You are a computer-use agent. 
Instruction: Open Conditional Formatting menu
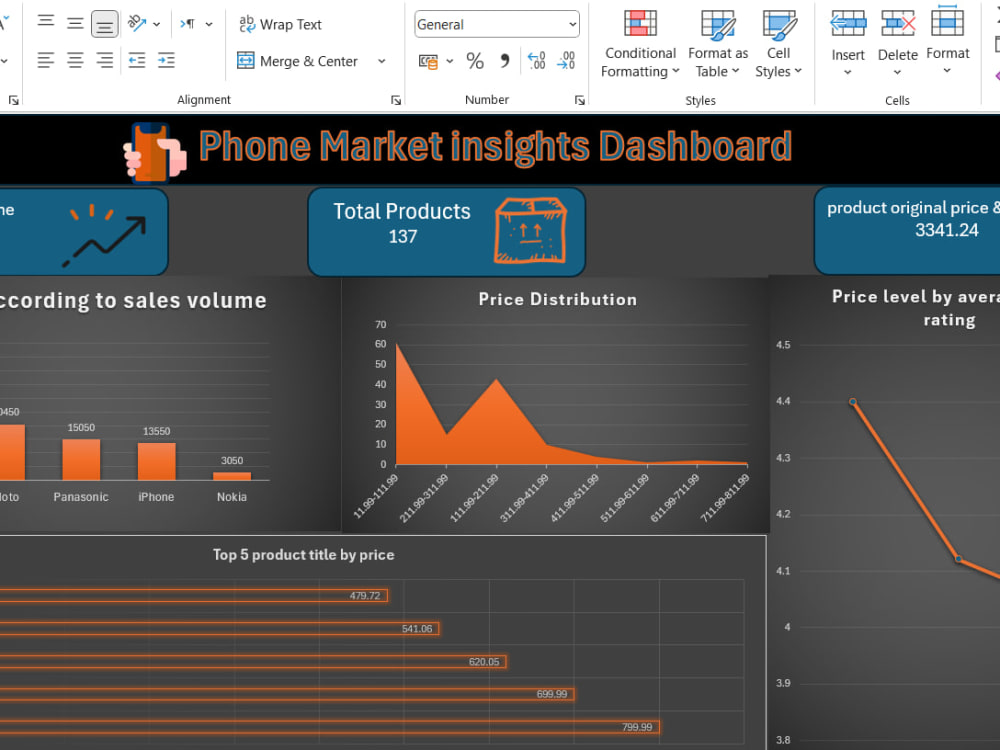[x=640, y=43]
